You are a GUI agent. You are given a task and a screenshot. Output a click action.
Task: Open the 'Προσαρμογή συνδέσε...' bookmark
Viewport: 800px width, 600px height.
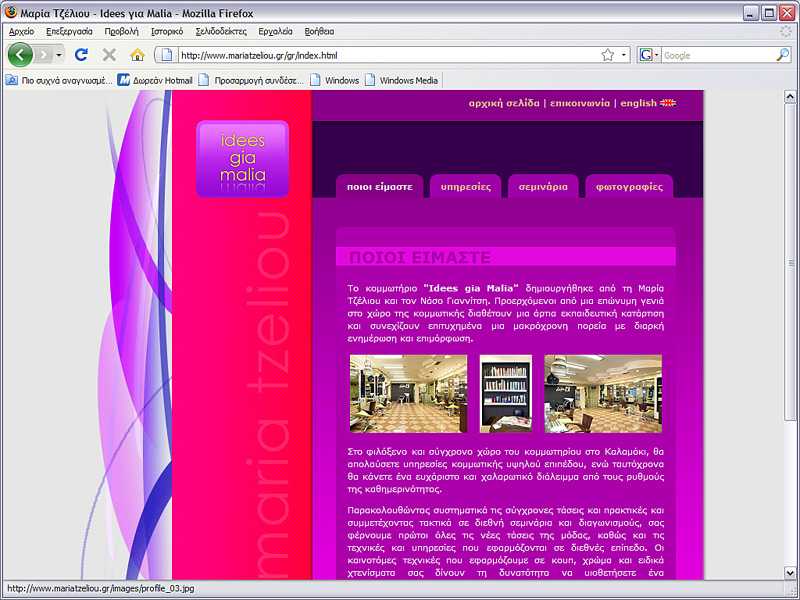point(251,81)
